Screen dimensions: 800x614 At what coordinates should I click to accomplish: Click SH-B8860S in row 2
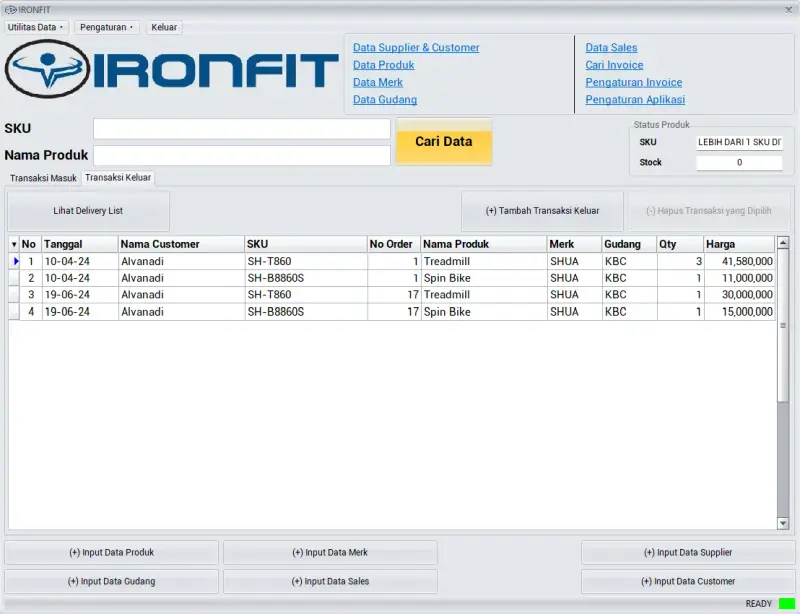pos(306,278)
